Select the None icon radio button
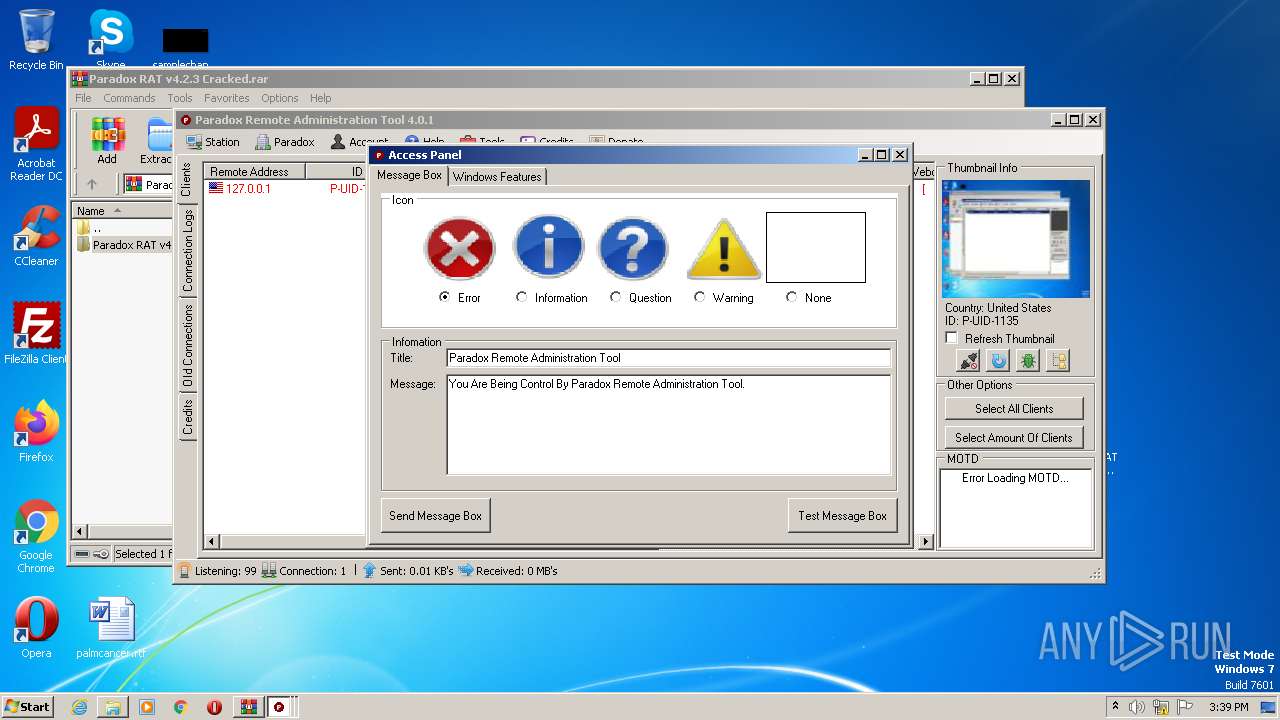This screenshot has height=720, width=1280. 791,297
